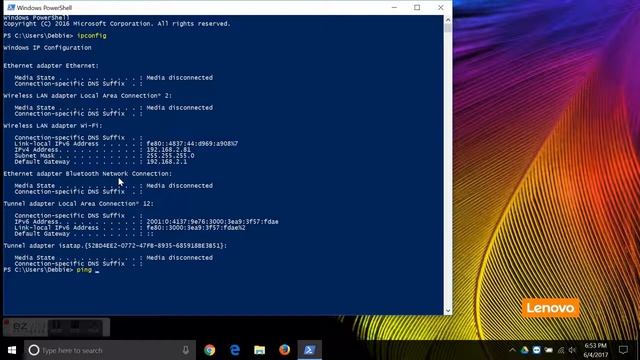Viewport: 640px width, 360px height.
Task: Click 'Wireless LAN adapter Wi-Fi:' heading
Action: tap(53, 125)
